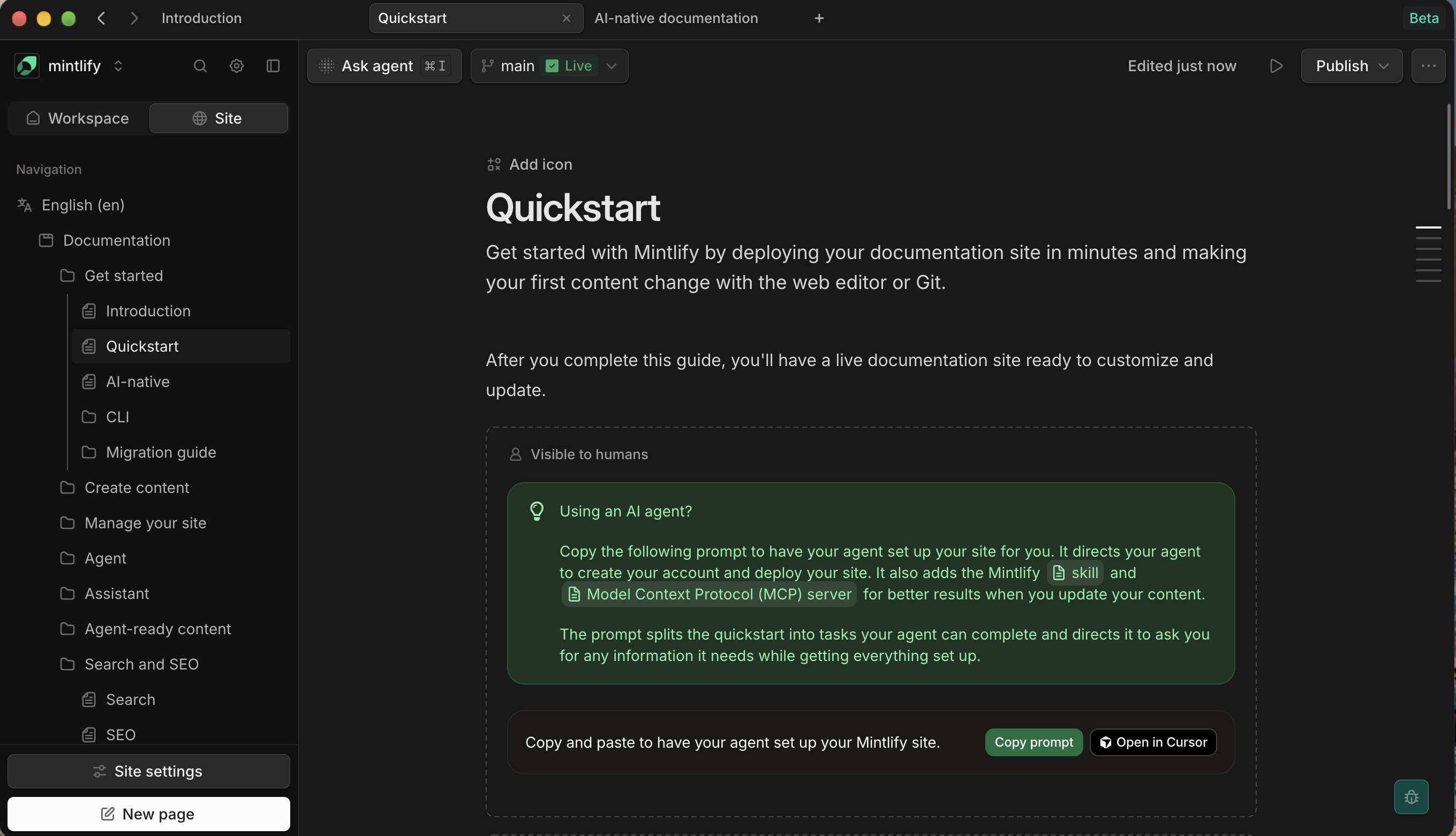The height and width of the screenshot is (836, 1456).
Task: Click the preview play icon
Action: point(1276,66)
